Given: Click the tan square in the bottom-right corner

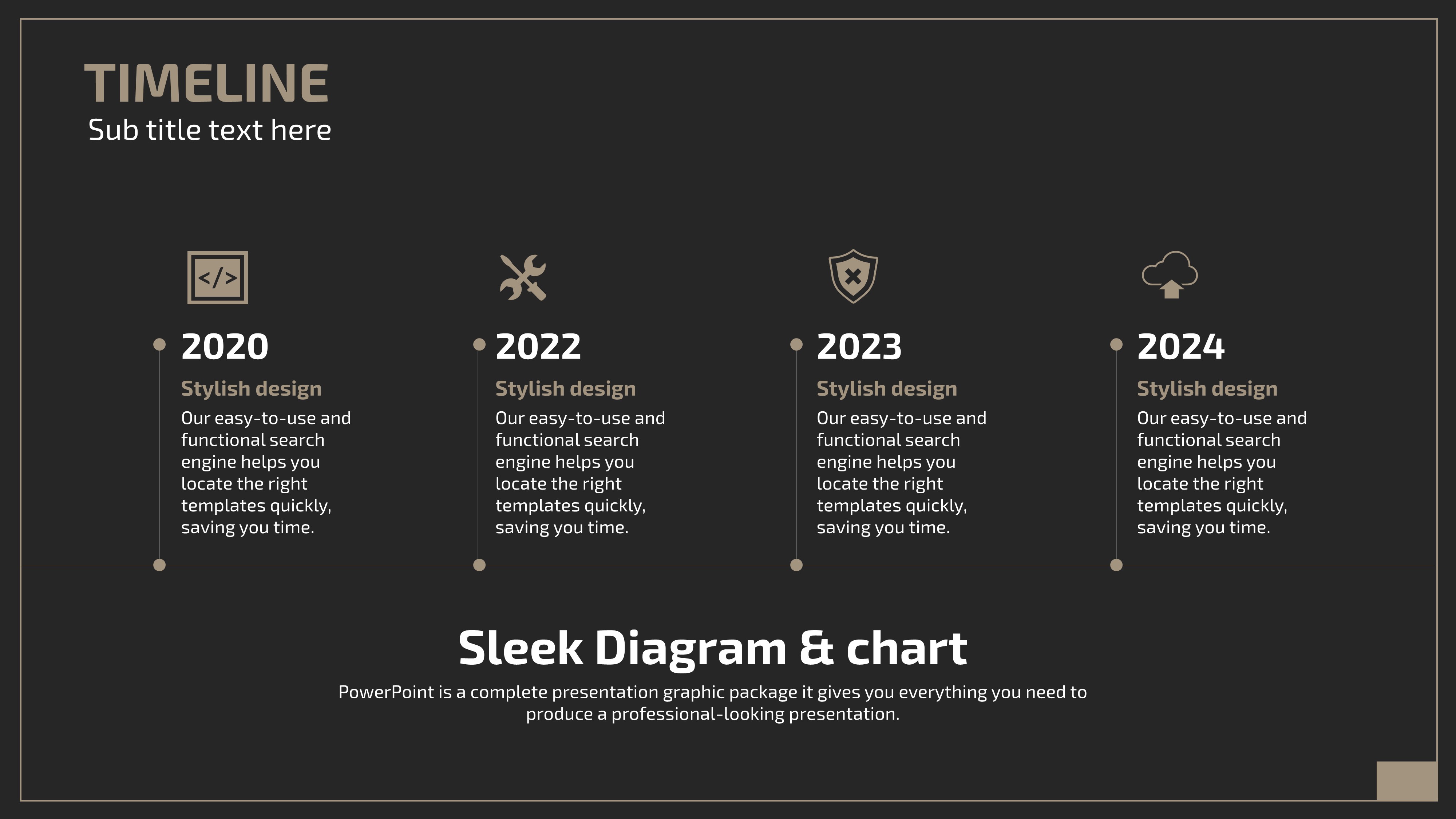Looking at the screenshot, I should [1407, 781].
